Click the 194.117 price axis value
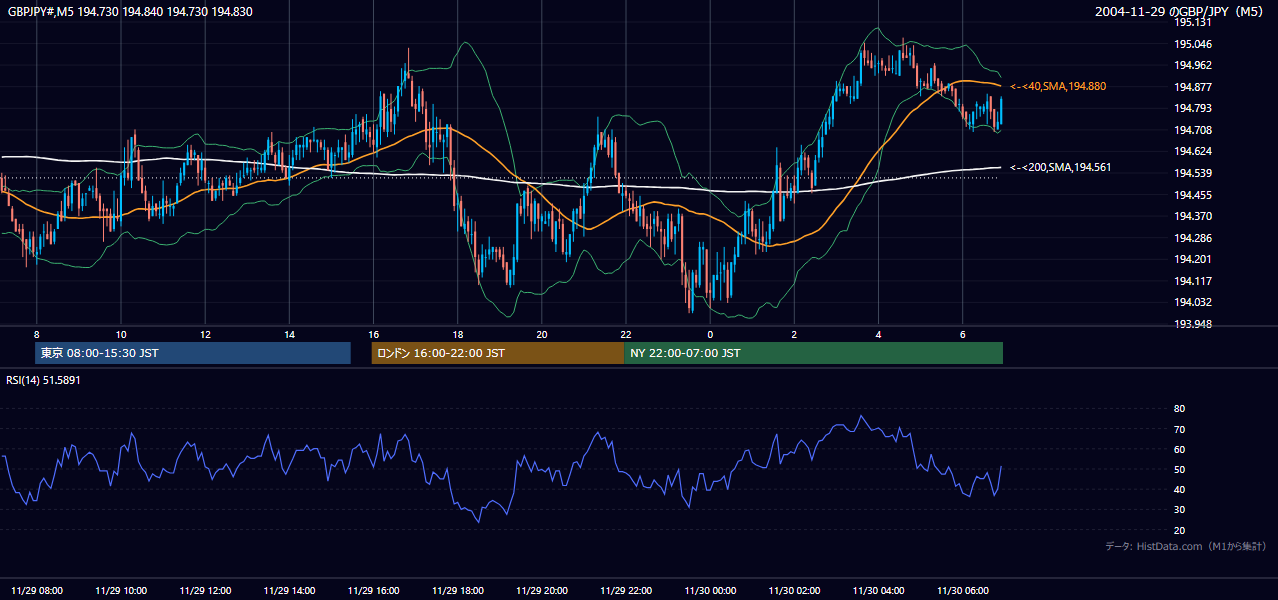The height and width of the screenshot is (600, 1278). [1193, 281]
